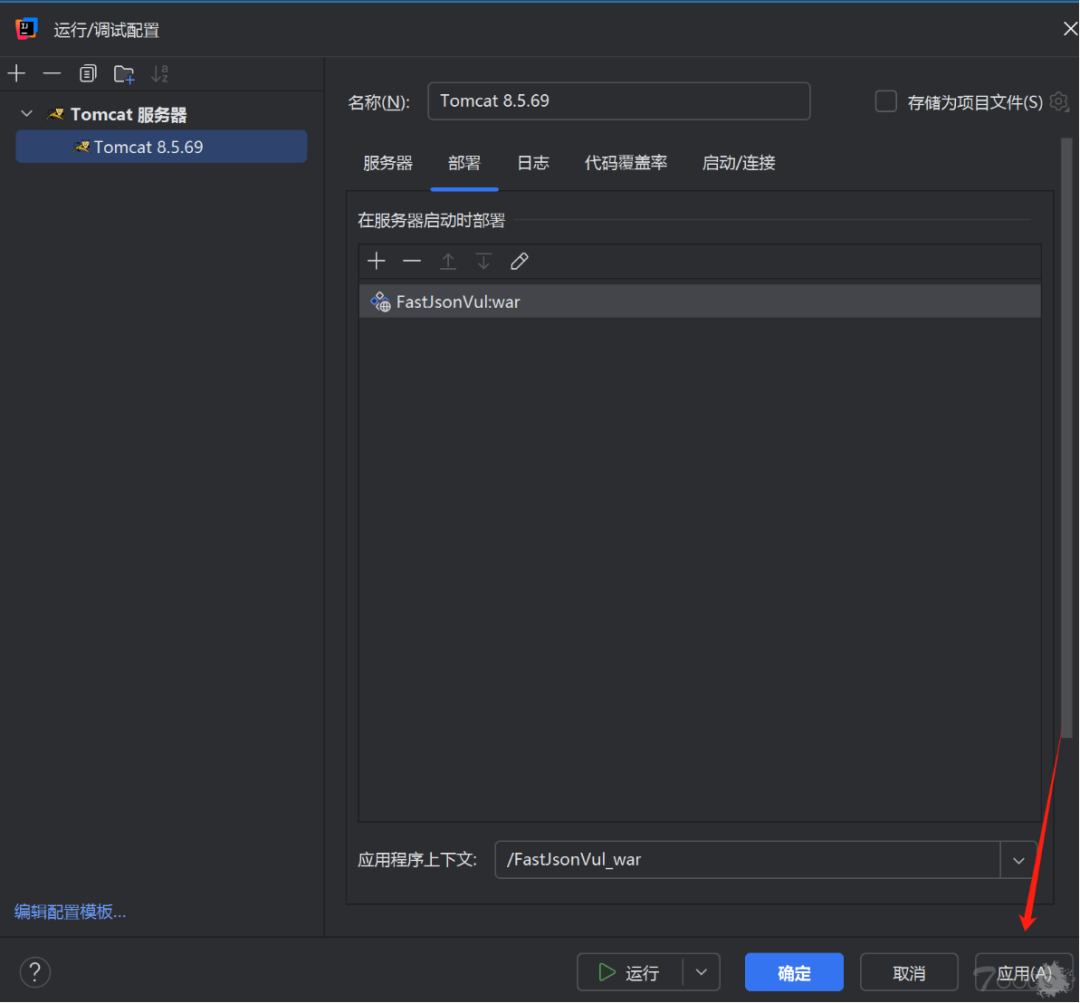Apply changes with 应用(A) button
The height and width of the screenshot is (1003, 1080).
point(1024,973)
